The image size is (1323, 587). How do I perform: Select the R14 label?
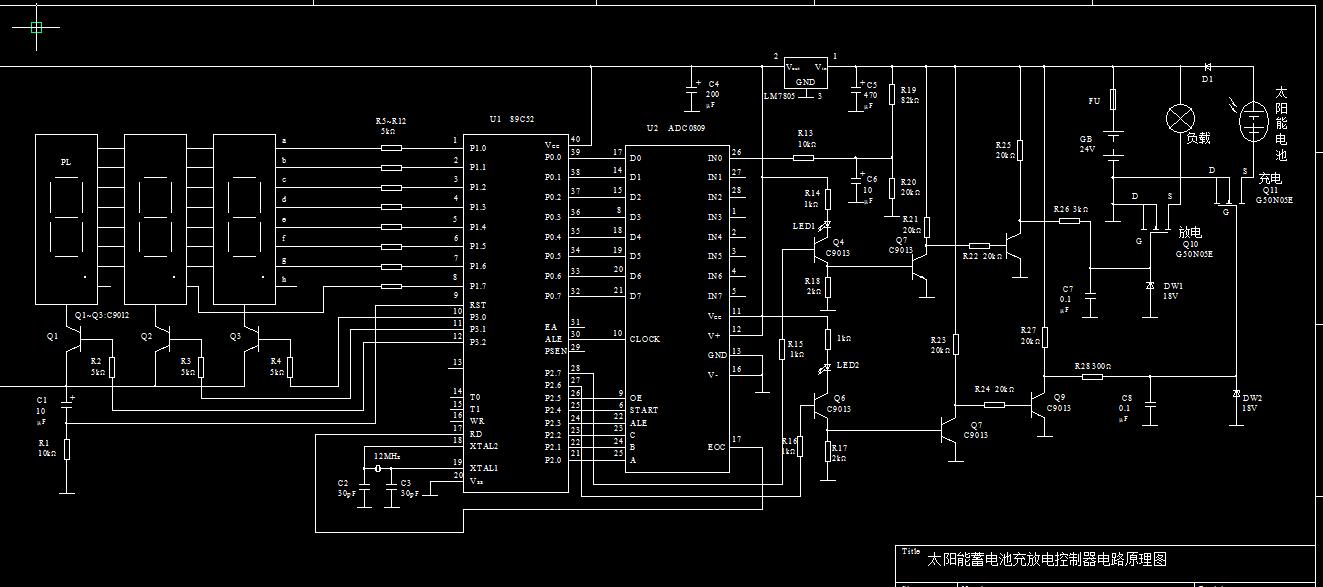pyautogui.click(x=812, y=193)
